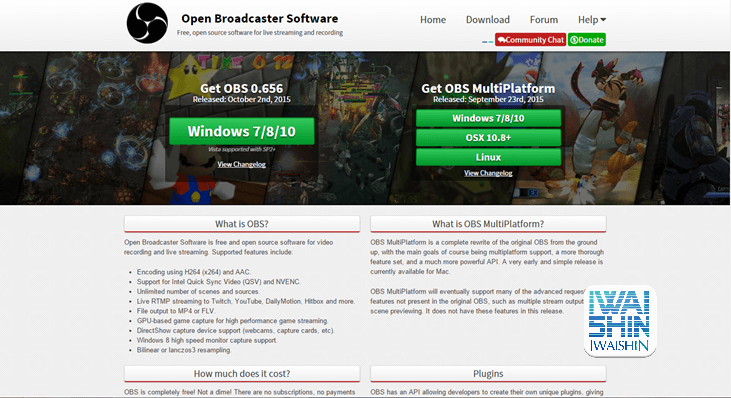
Task: Click the OBS circular logo
Action: click(x=147, y=23)
